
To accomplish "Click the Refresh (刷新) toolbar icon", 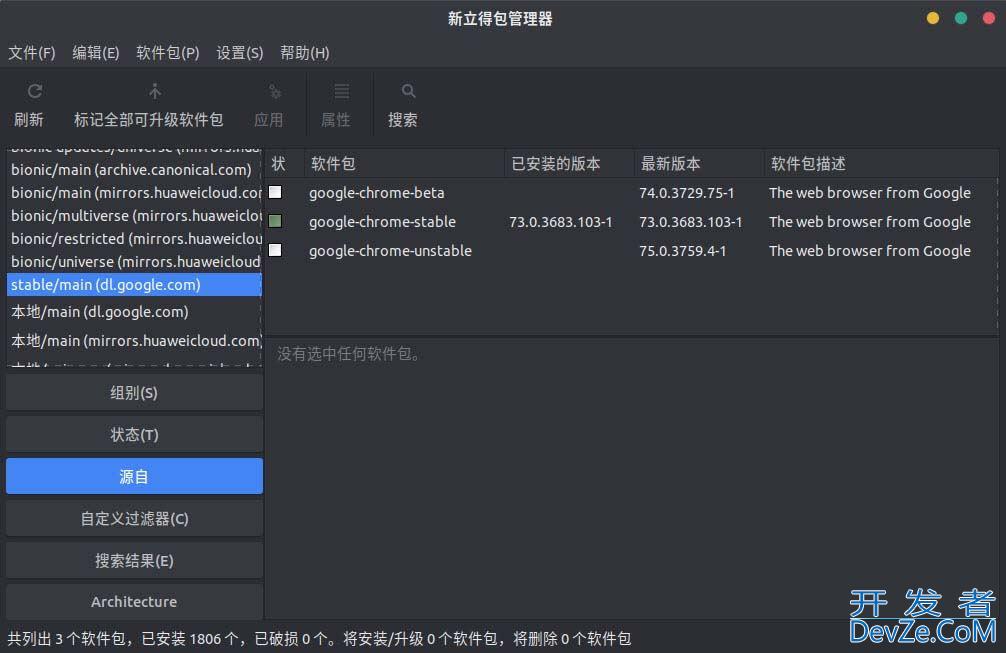I will pos(35,91).
